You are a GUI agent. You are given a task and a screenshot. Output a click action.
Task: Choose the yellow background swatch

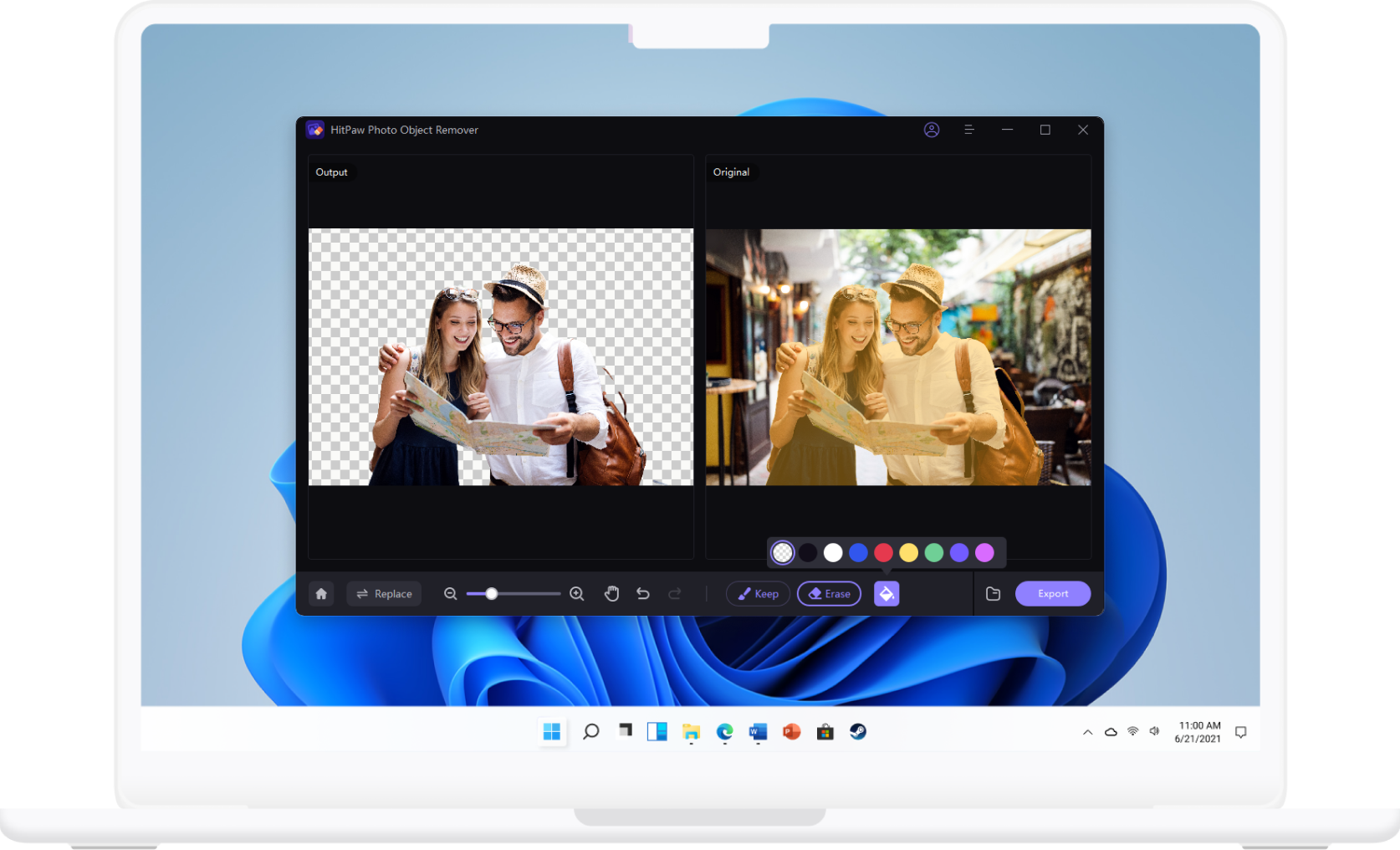[x=909, y=552]
